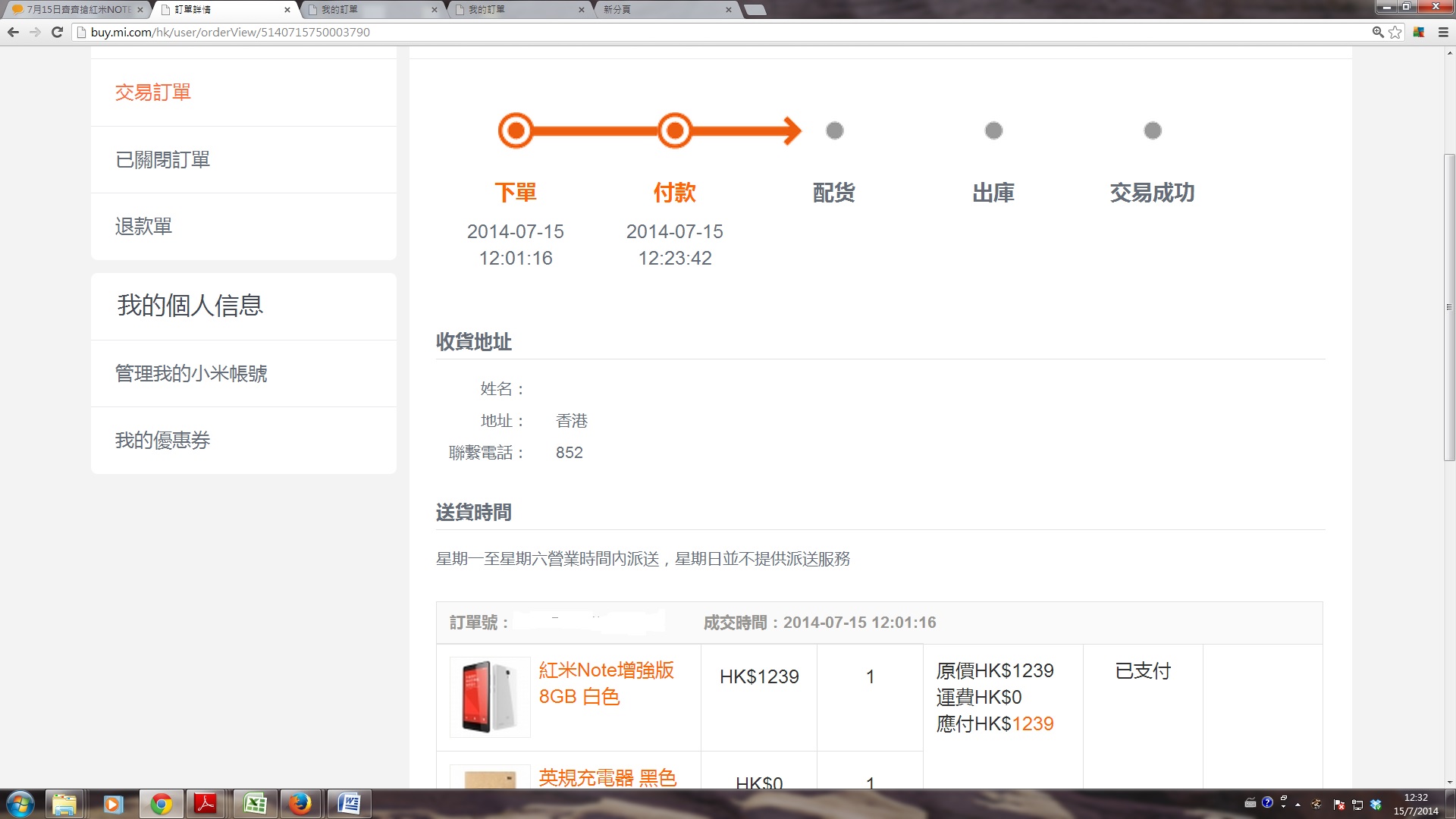Open the Chrome menu hamburger icon
This screenshot has width=1456, height=819.
(1443, 32)
